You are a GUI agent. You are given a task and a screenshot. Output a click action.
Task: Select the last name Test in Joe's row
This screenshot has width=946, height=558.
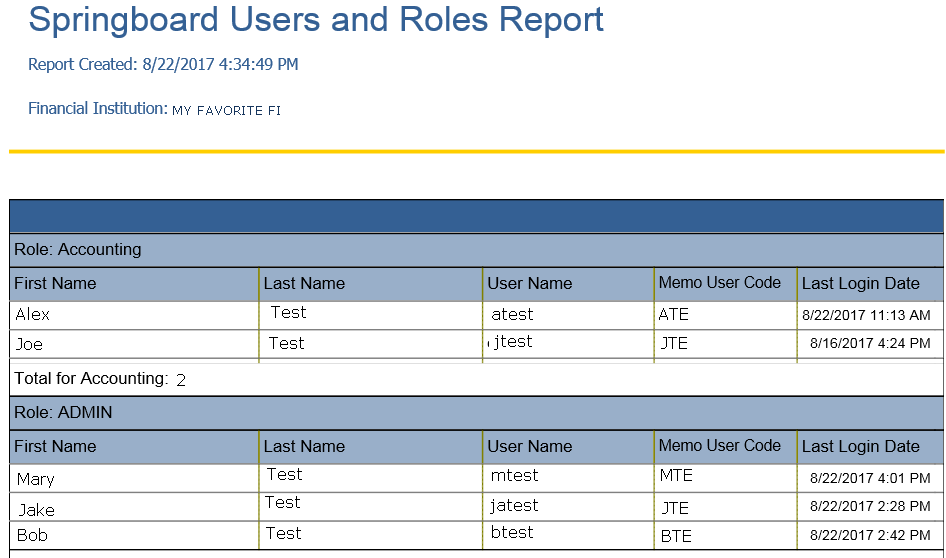pyautogui.click(x=287, y=343)
